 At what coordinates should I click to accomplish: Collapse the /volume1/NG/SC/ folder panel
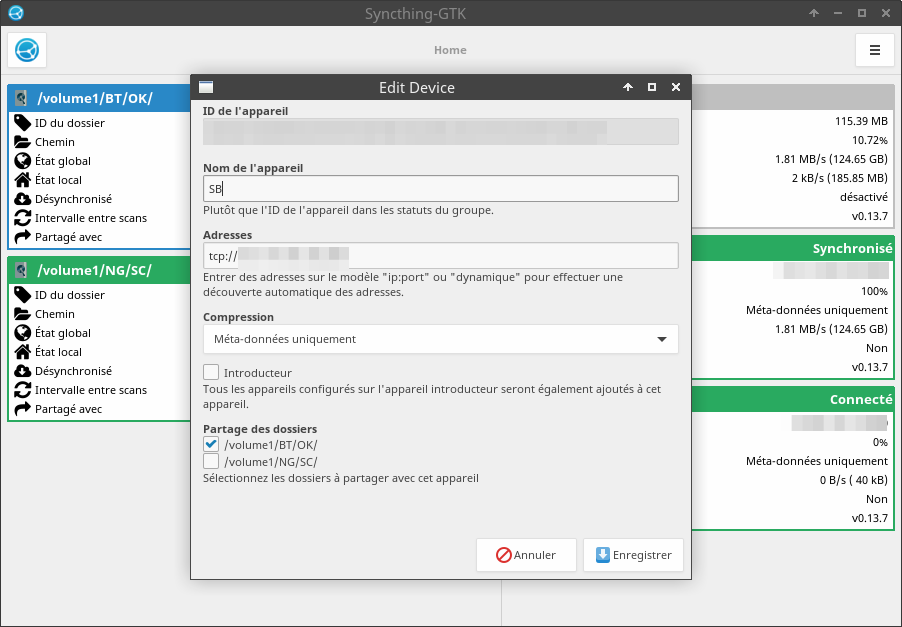pos(99,270)
